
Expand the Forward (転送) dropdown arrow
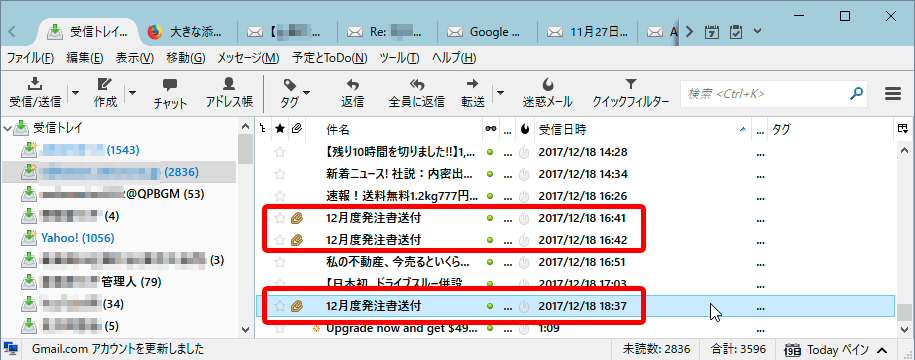(501, 93)
